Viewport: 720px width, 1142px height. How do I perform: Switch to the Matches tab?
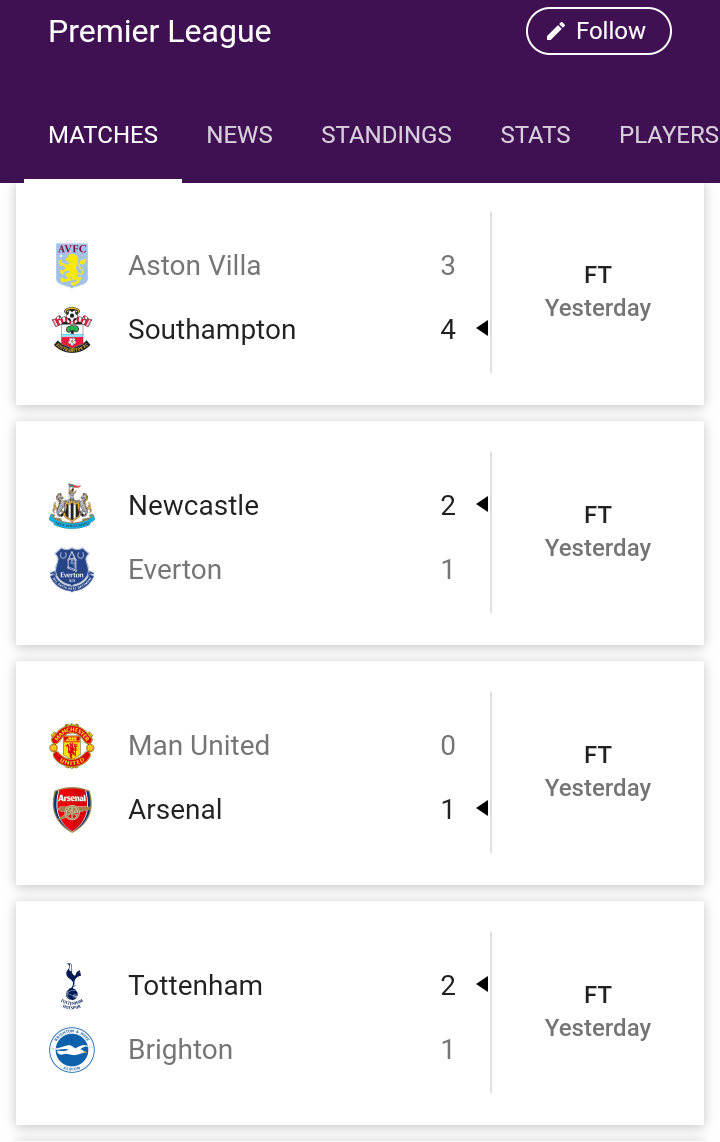click(x=103, y=135)
